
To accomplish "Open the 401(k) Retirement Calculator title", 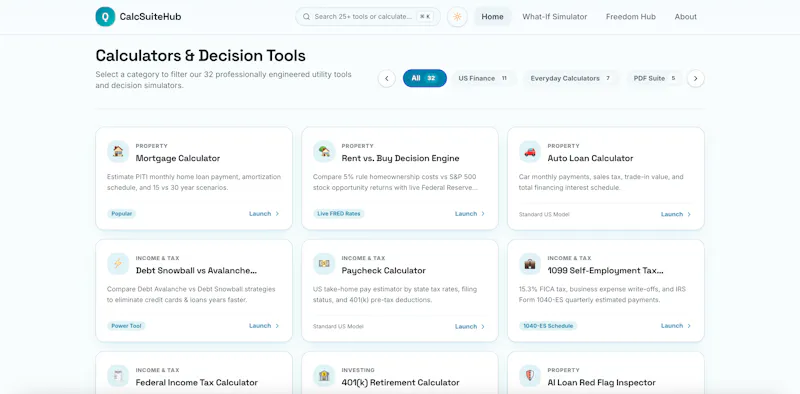I will point(401,382).
